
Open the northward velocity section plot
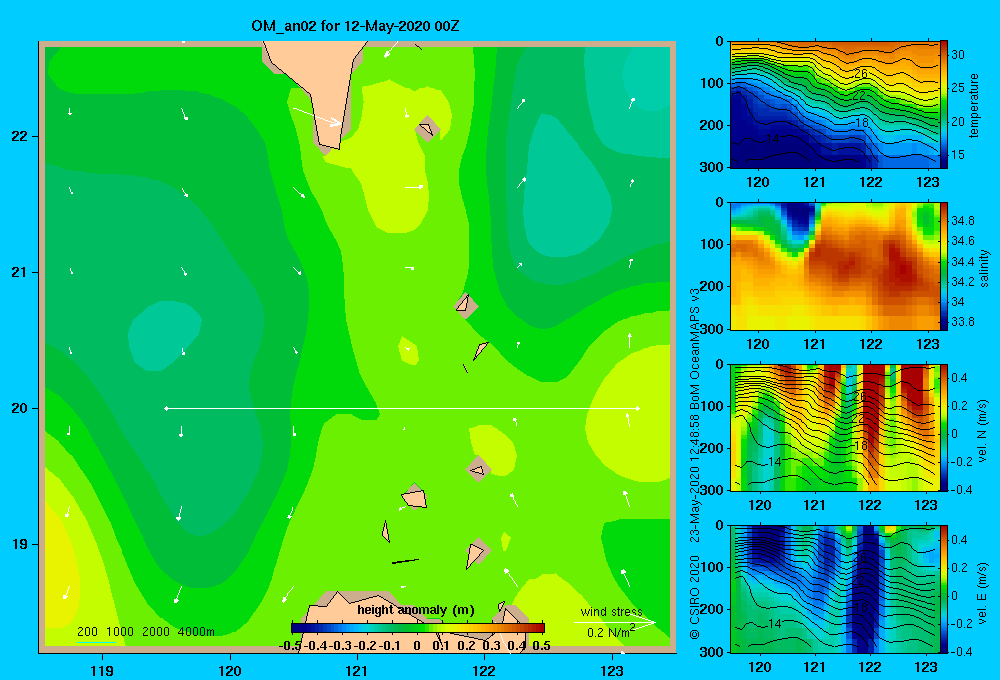835,427
